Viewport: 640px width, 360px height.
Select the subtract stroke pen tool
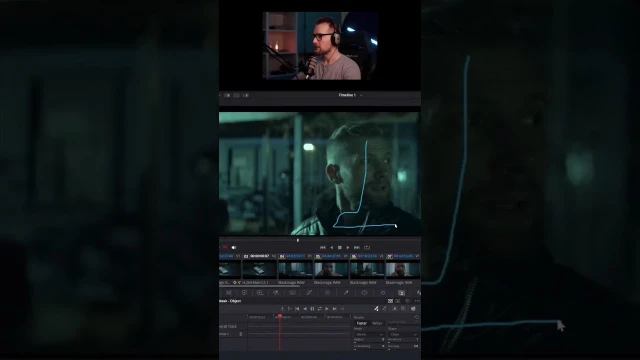(x=384, y=309)
